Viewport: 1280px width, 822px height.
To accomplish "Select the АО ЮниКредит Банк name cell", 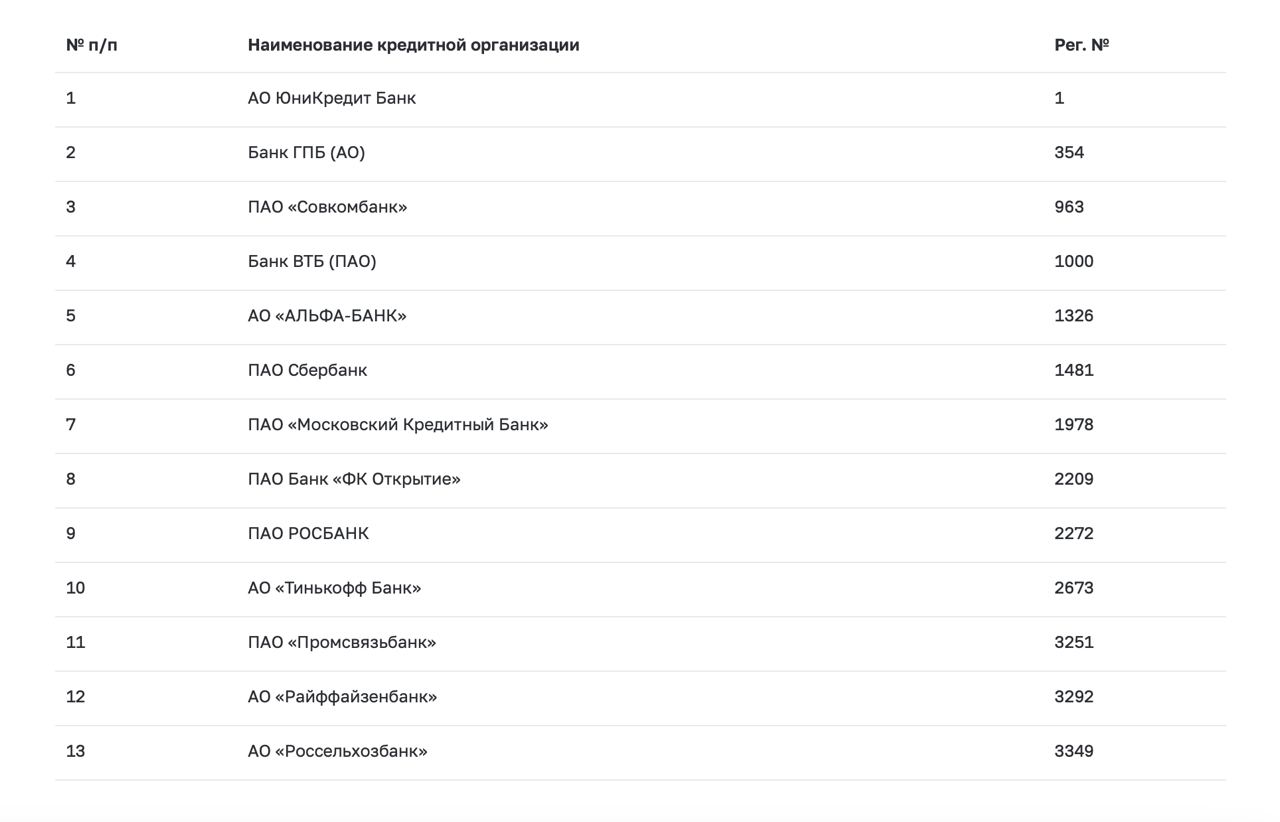I will coord(332,98).
